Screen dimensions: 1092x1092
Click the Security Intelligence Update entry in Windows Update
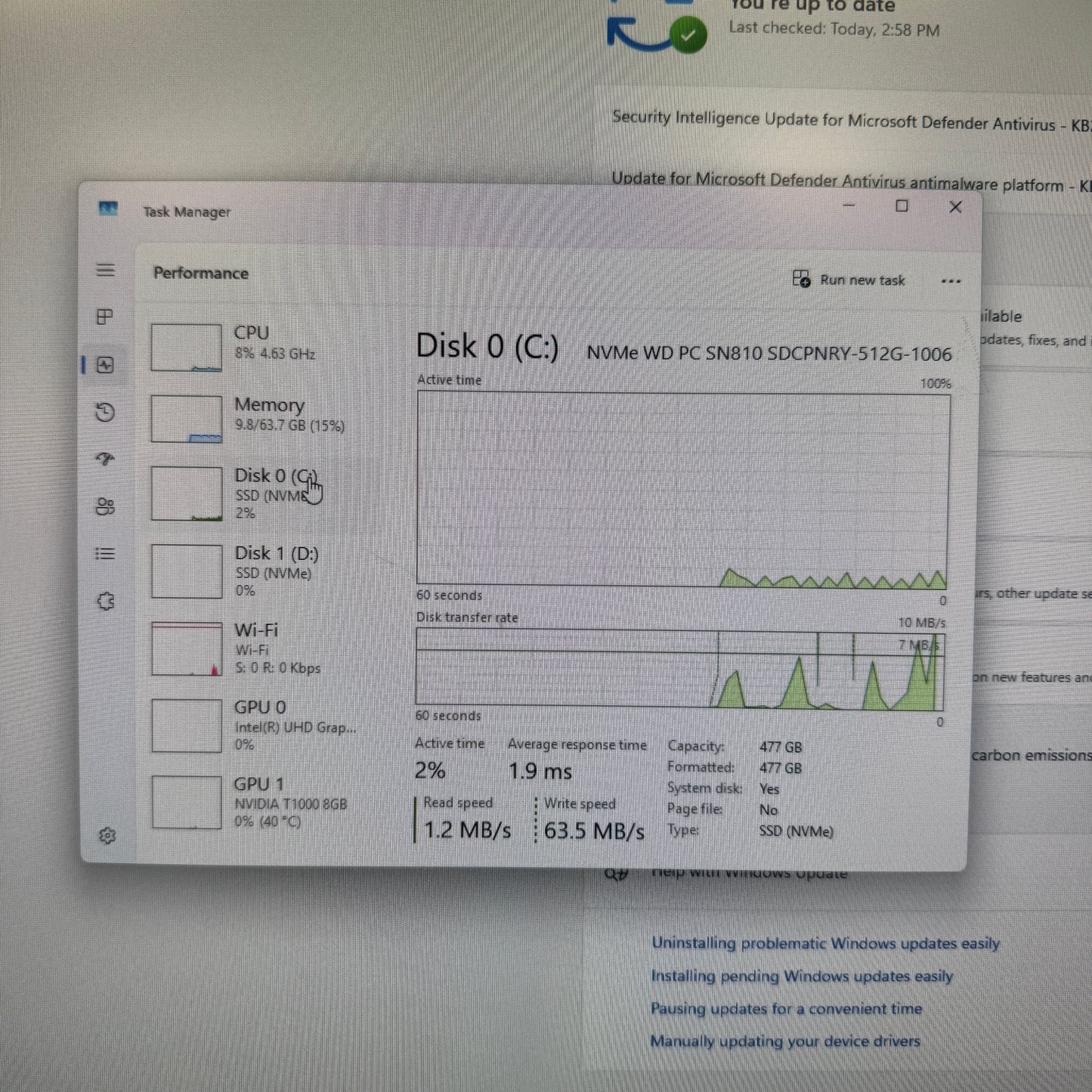[852, 121]
